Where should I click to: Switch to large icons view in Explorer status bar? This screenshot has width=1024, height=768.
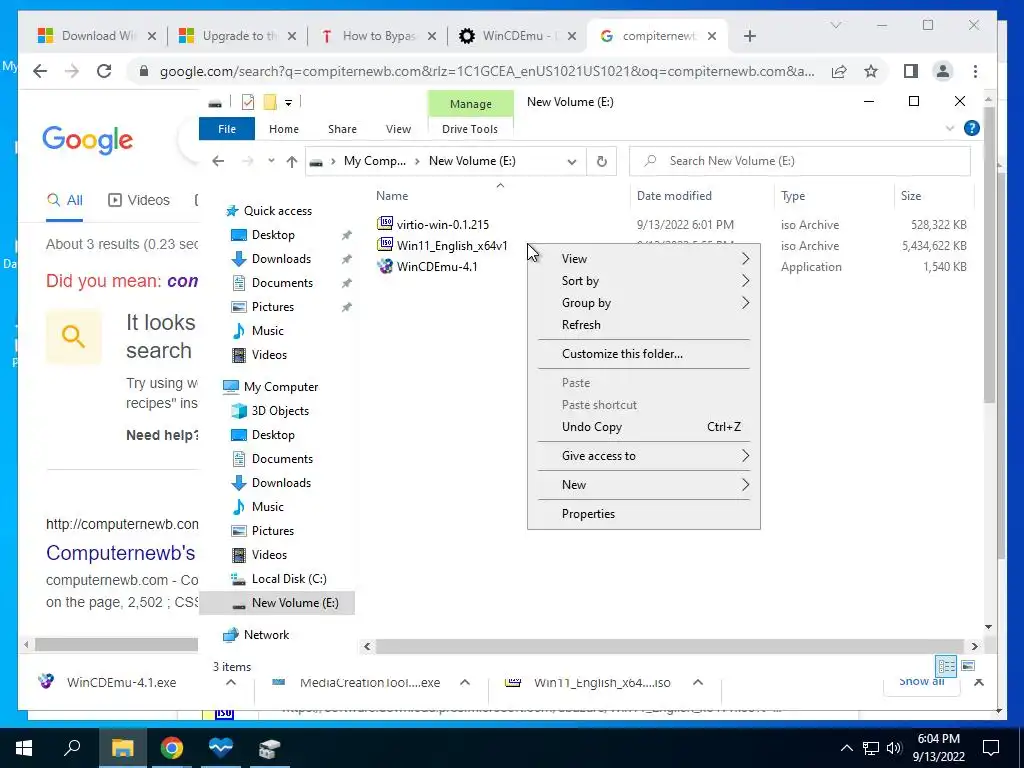[x=968, y=666]
